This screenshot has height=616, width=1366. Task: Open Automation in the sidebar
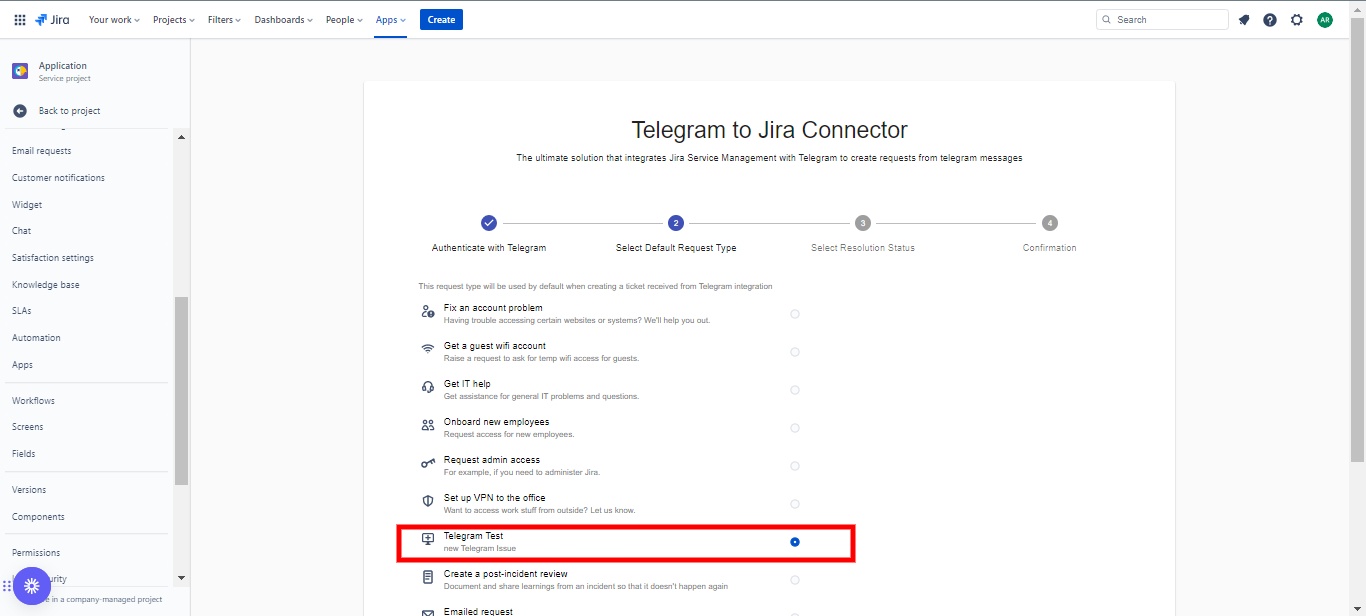(x=36, y=338)
